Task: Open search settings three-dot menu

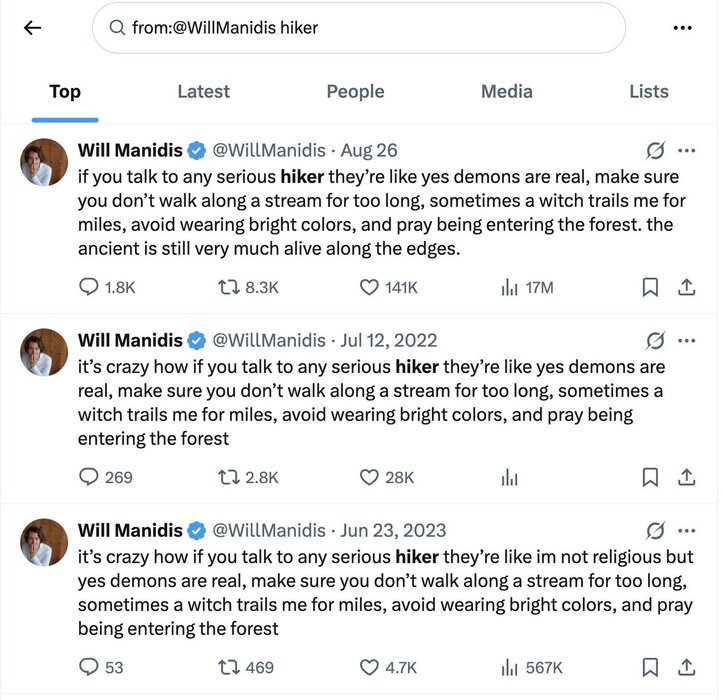Action: tap(683, 28)
